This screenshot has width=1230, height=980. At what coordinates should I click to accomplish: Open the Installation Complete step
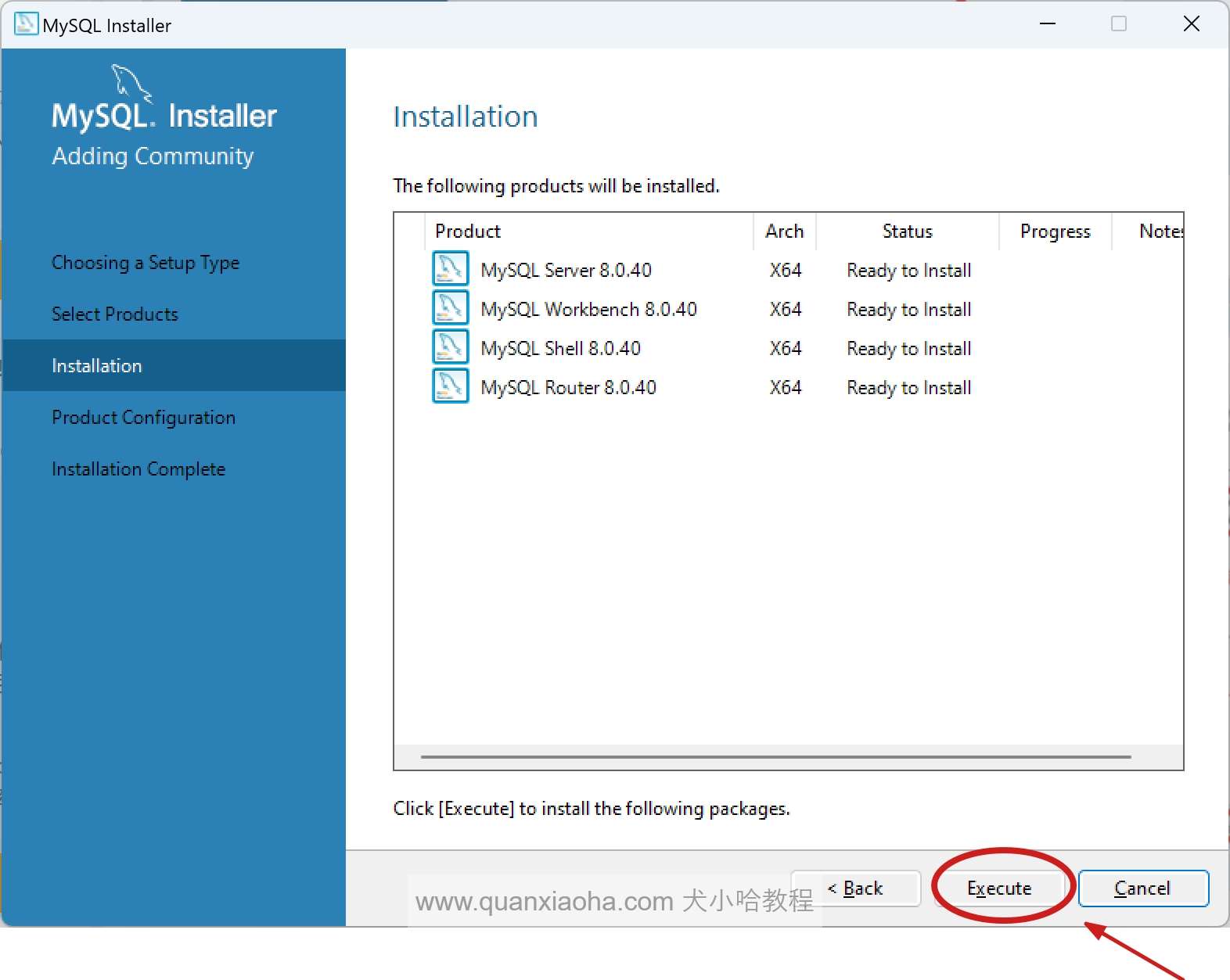point(138,469)
